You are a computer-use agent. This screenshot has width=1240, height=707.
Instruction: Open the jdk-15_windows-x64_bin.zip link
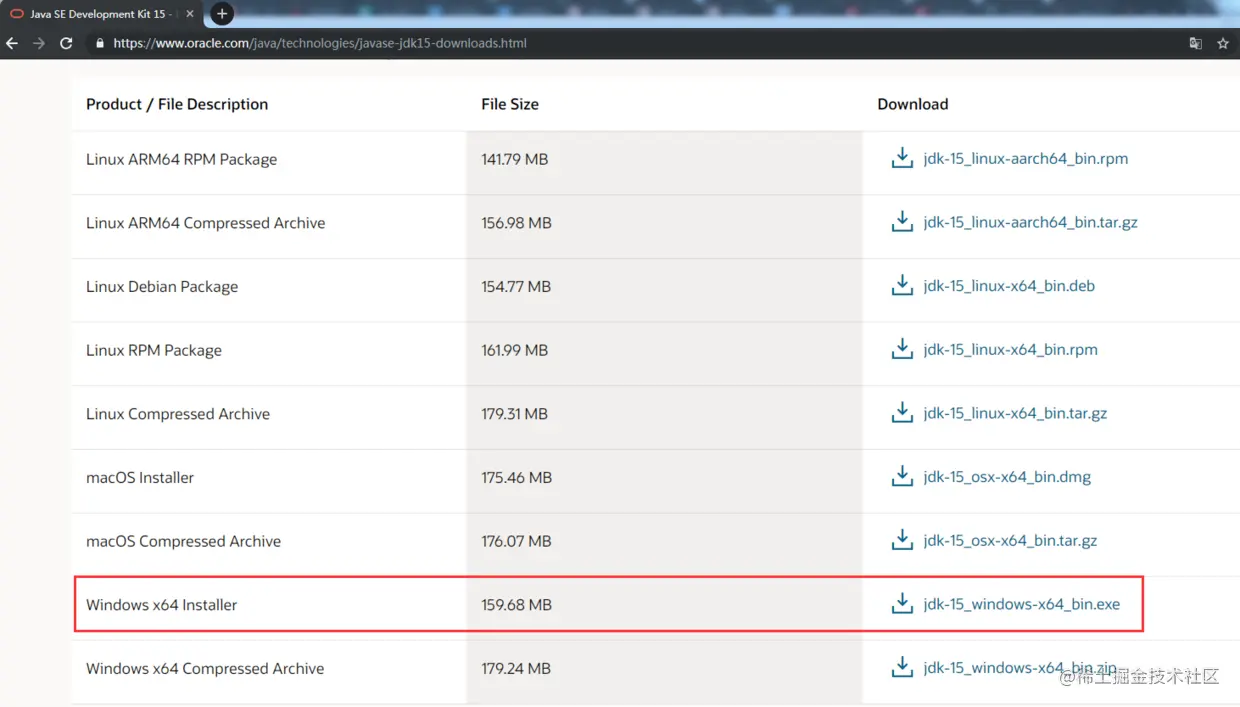pyautogui.click(x=1020, y=668)
